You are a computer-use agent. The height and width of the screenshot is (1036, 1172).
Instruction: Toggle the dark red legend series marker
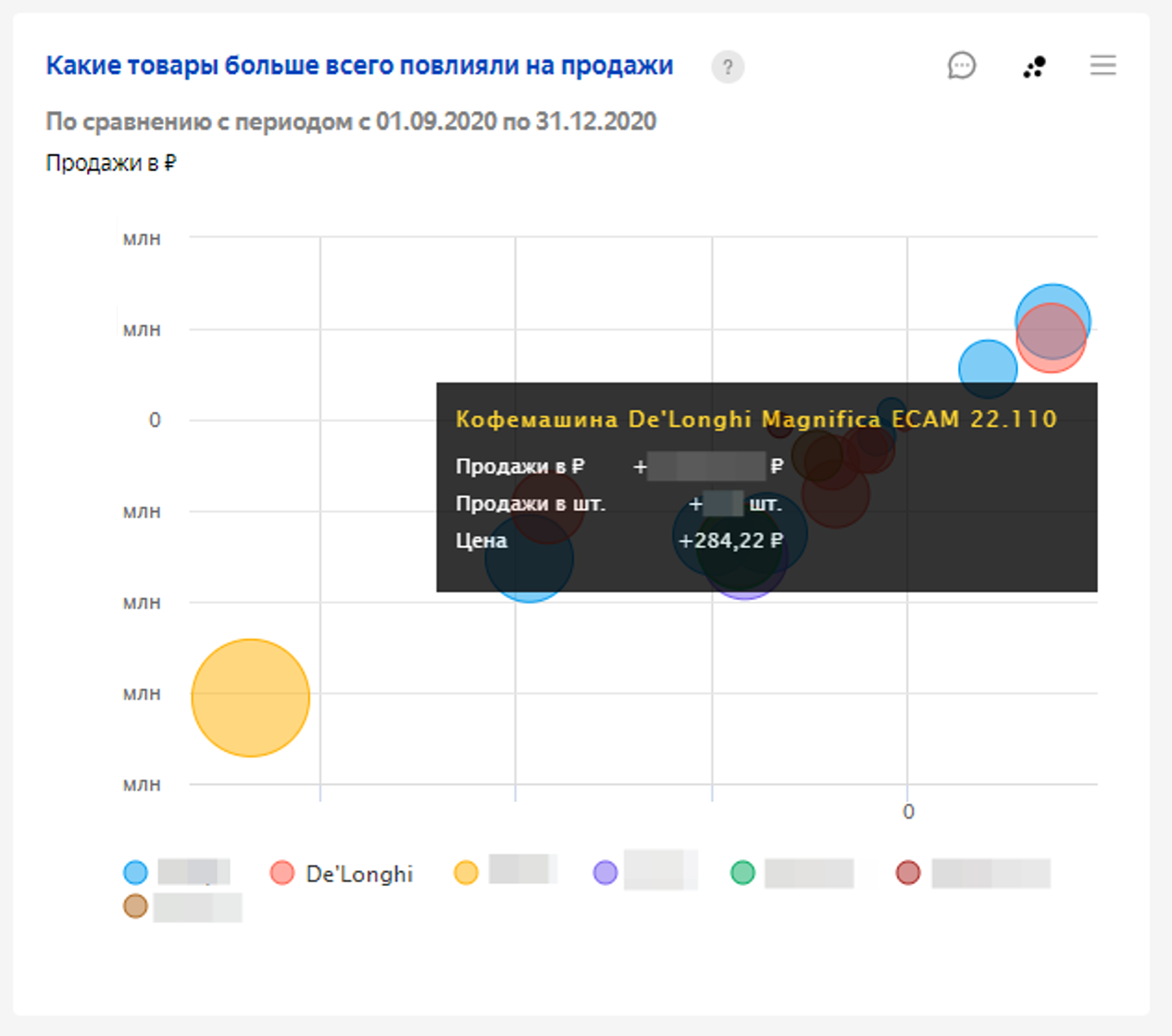[908, 872]
